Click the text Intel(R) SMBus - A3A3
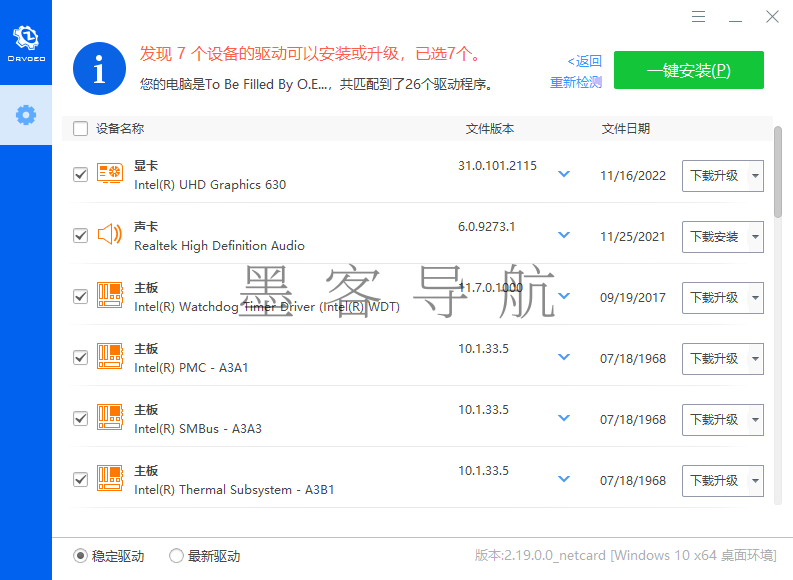This screenshot has width=793, height=580. coord(198,429)
